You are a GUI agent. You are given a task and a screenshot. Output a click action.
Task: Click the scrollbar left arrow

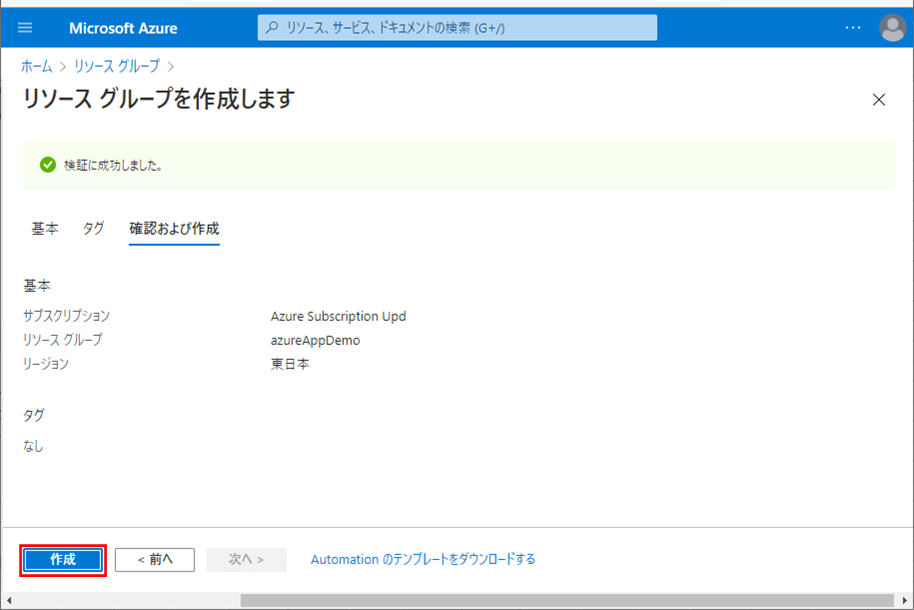click(10, 601)
